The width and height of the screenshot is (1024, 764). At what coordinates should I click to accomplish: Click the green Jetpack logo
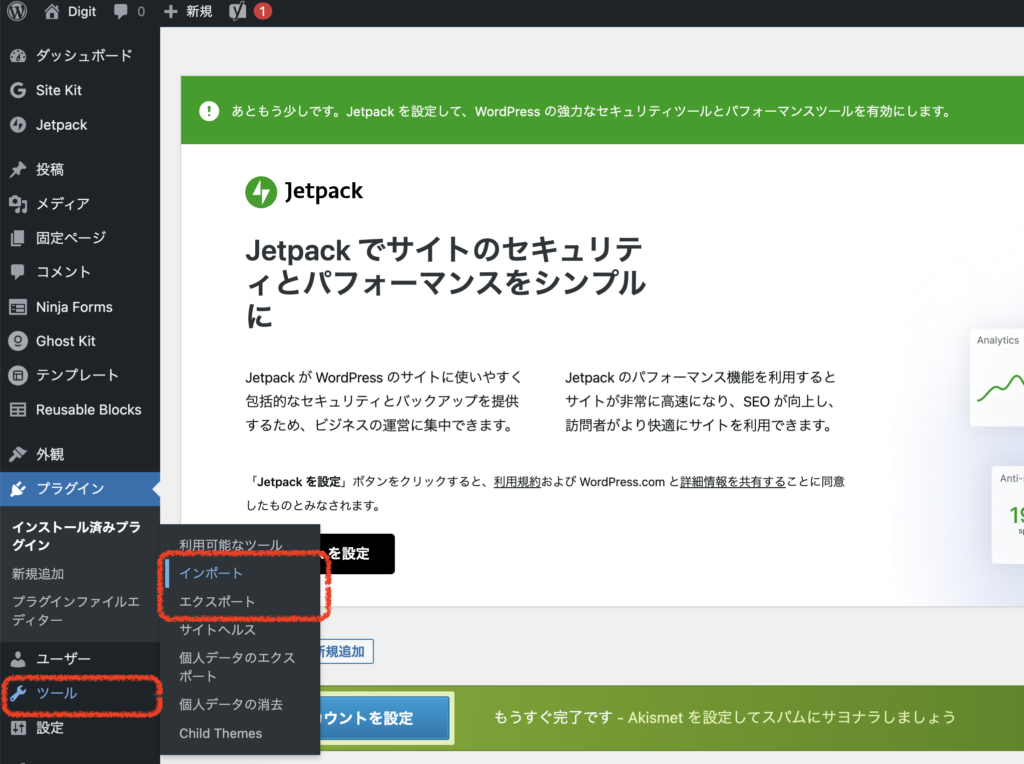point(261,192)
